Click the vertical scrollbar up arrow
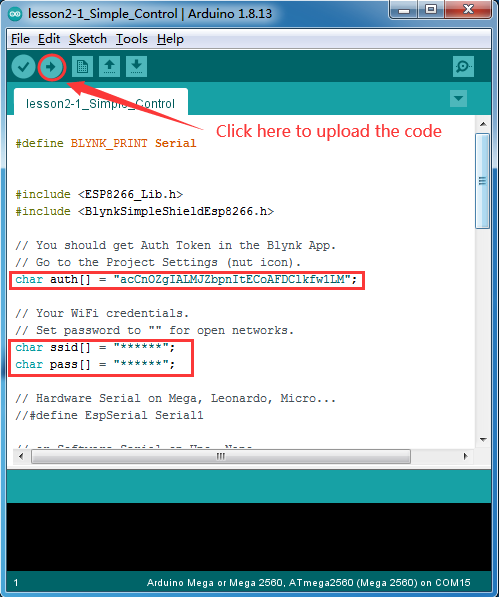The height and width of the screenshot is (597, 499). click(x=483, y=124)
